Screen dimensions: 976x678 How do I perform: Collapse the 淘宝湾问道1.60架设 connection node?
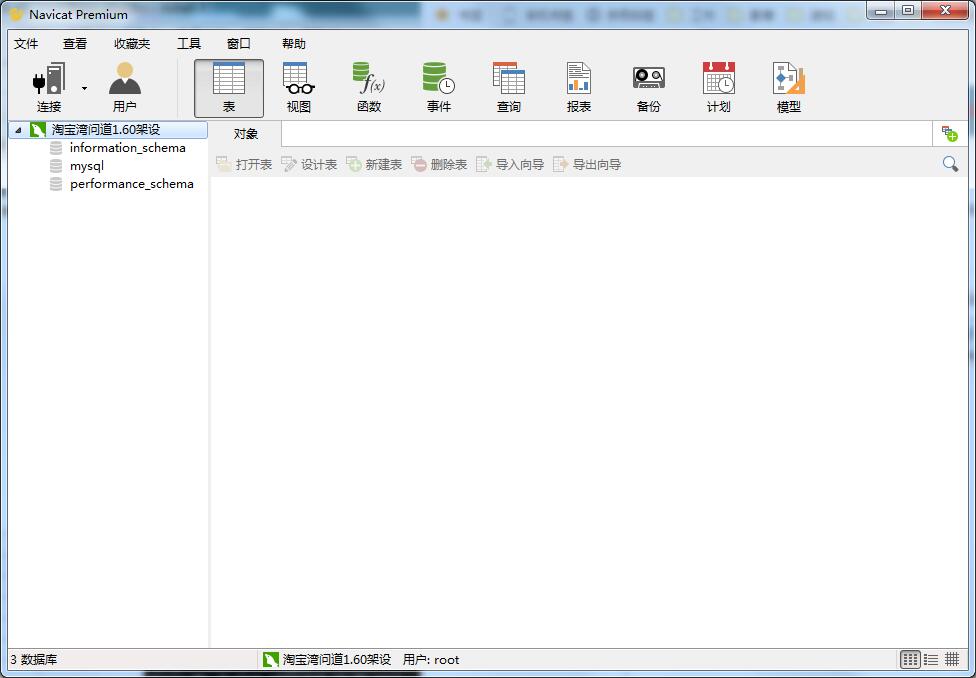pos(18,130)
